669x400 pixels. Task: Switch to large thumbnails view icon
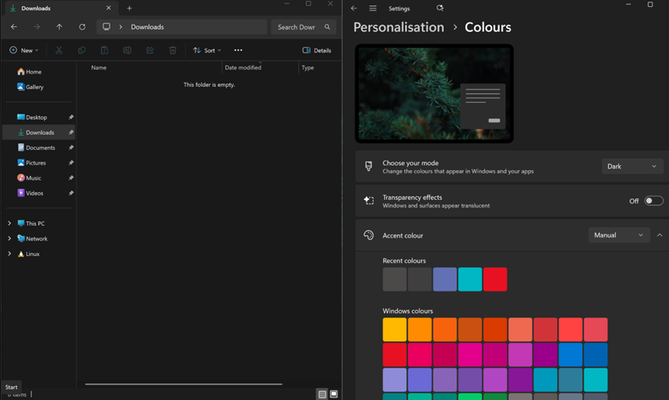point(334,394)
